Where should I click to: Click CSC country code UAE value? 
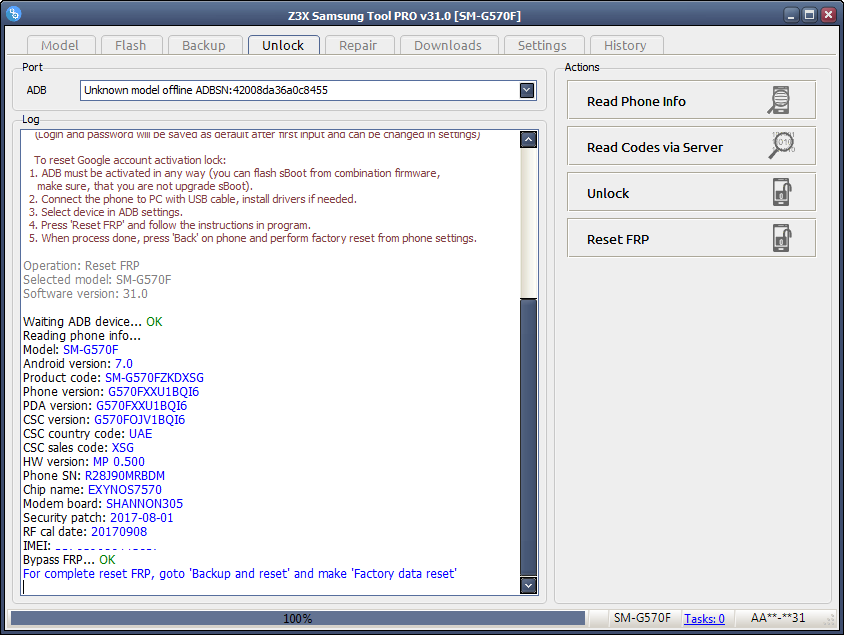point(140,434)
